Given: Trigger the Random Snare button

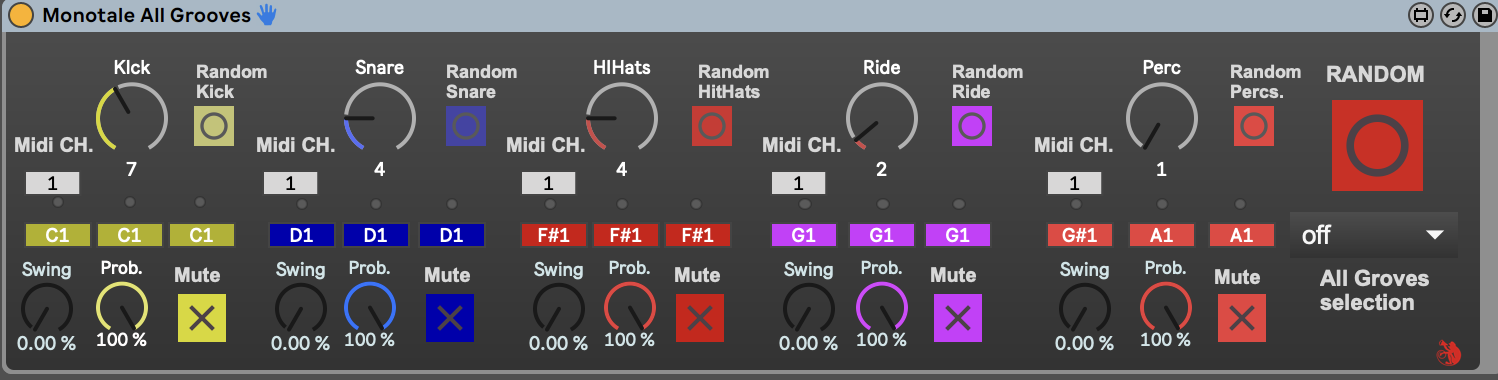Looking at the screenshot, I should pos(465,126).
